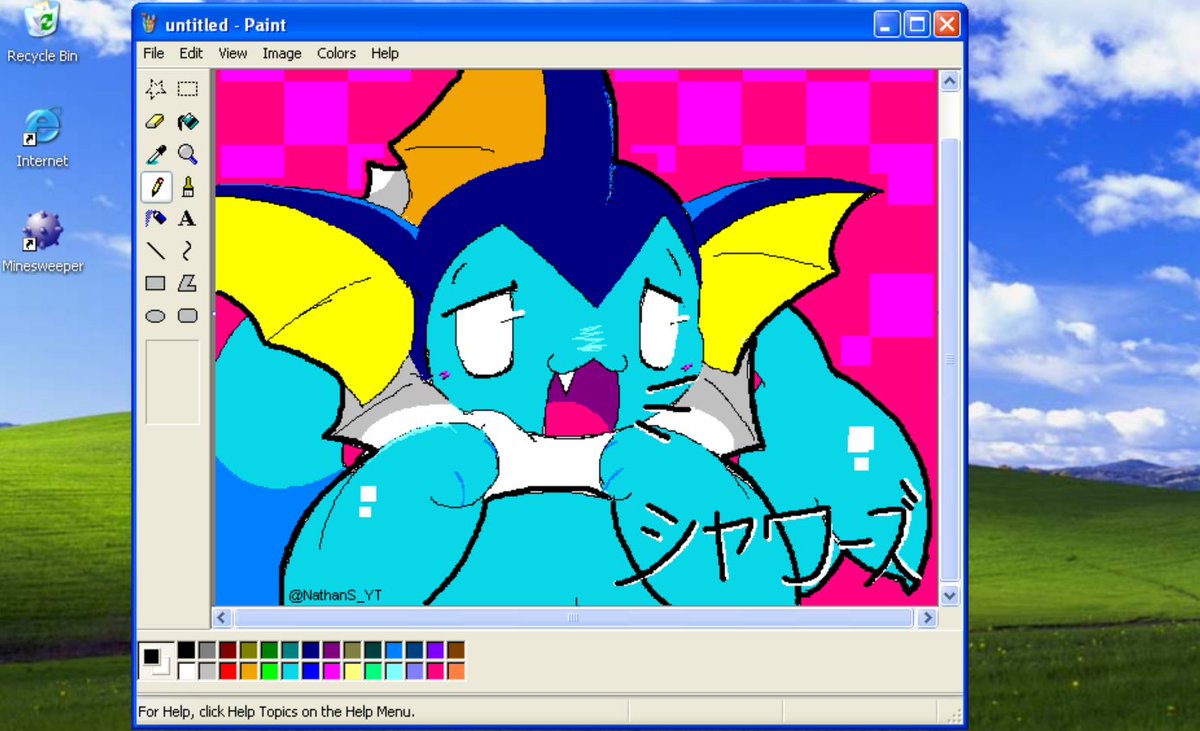
Task: Select the Internet Explorer desktop shortcut
Action: click(42, 137)
